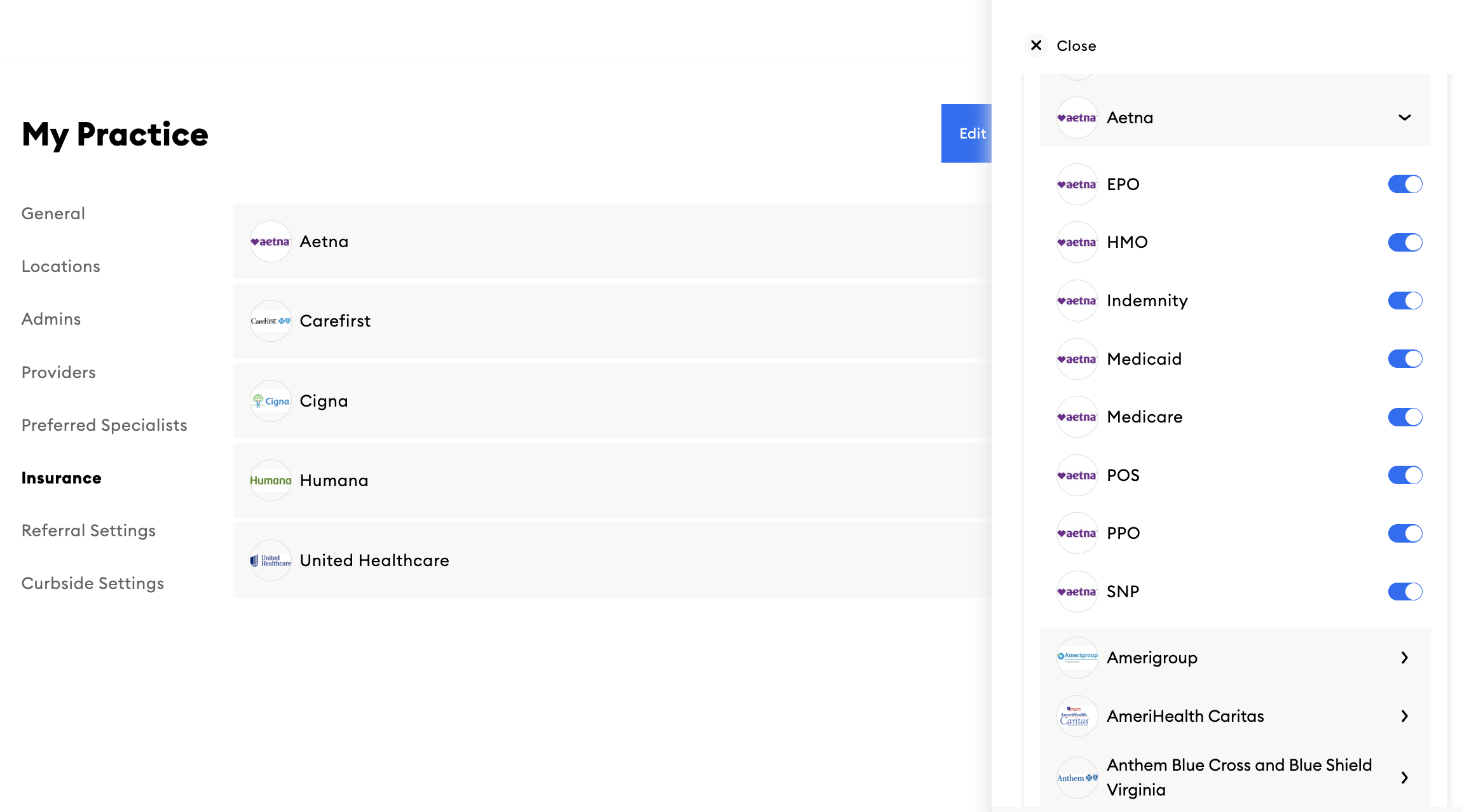The height and width of the screenshot is (812, 1462).
Task: Go to Referral Settings in sidebar
Action: (88, 531)
